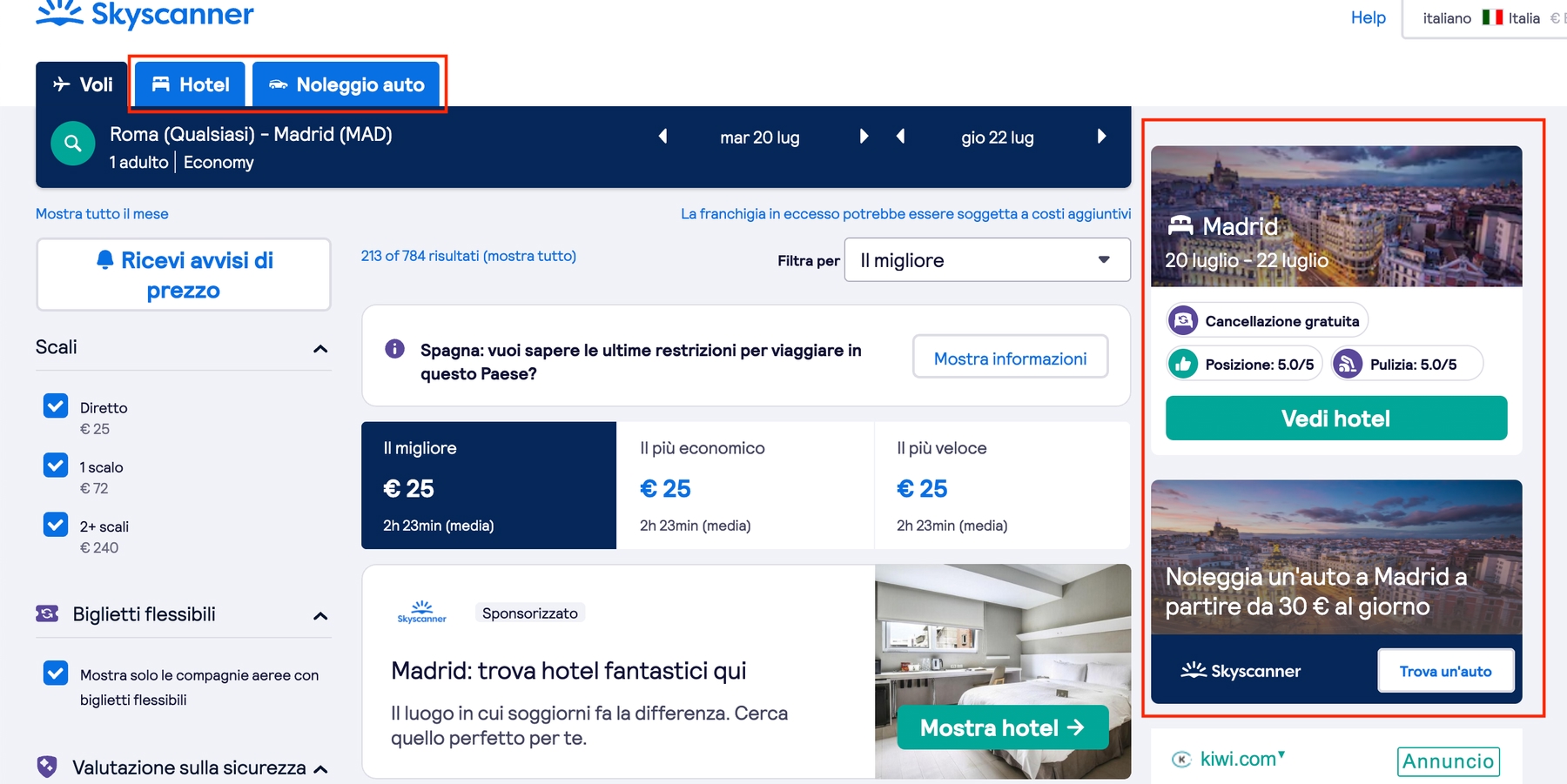This screenshot has width=1567, height=784.
Task: Open the Il migliore sort dropdown
Action: click(987, 260)
